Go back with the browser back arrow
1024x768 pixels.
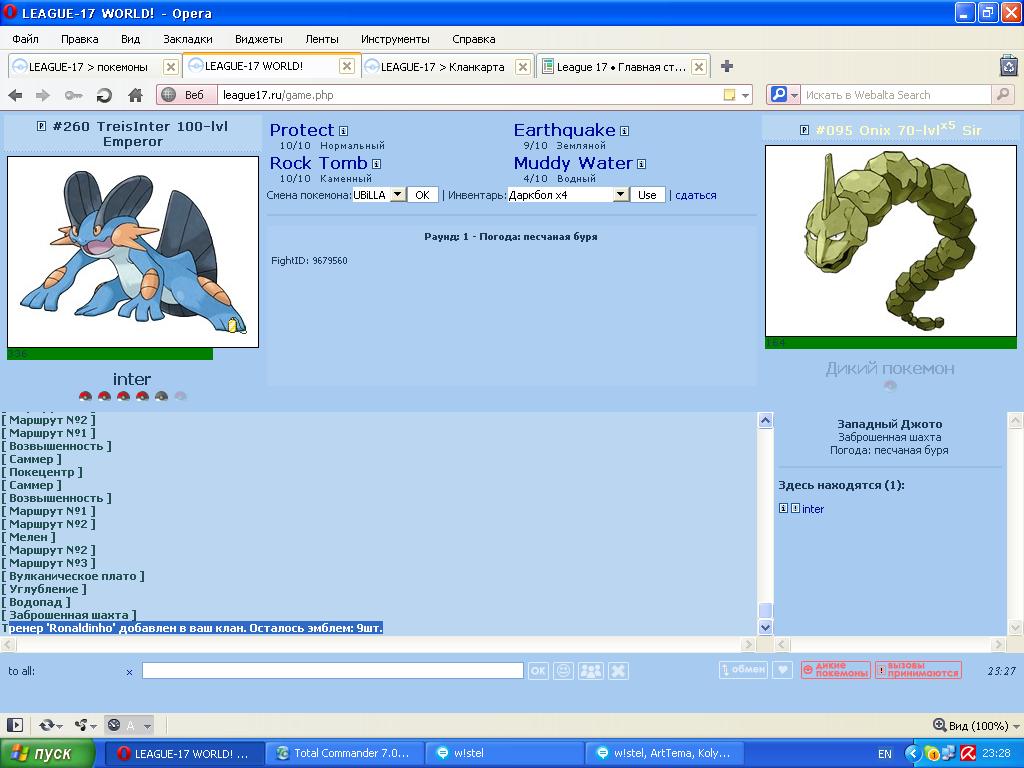tap(15, 95)
